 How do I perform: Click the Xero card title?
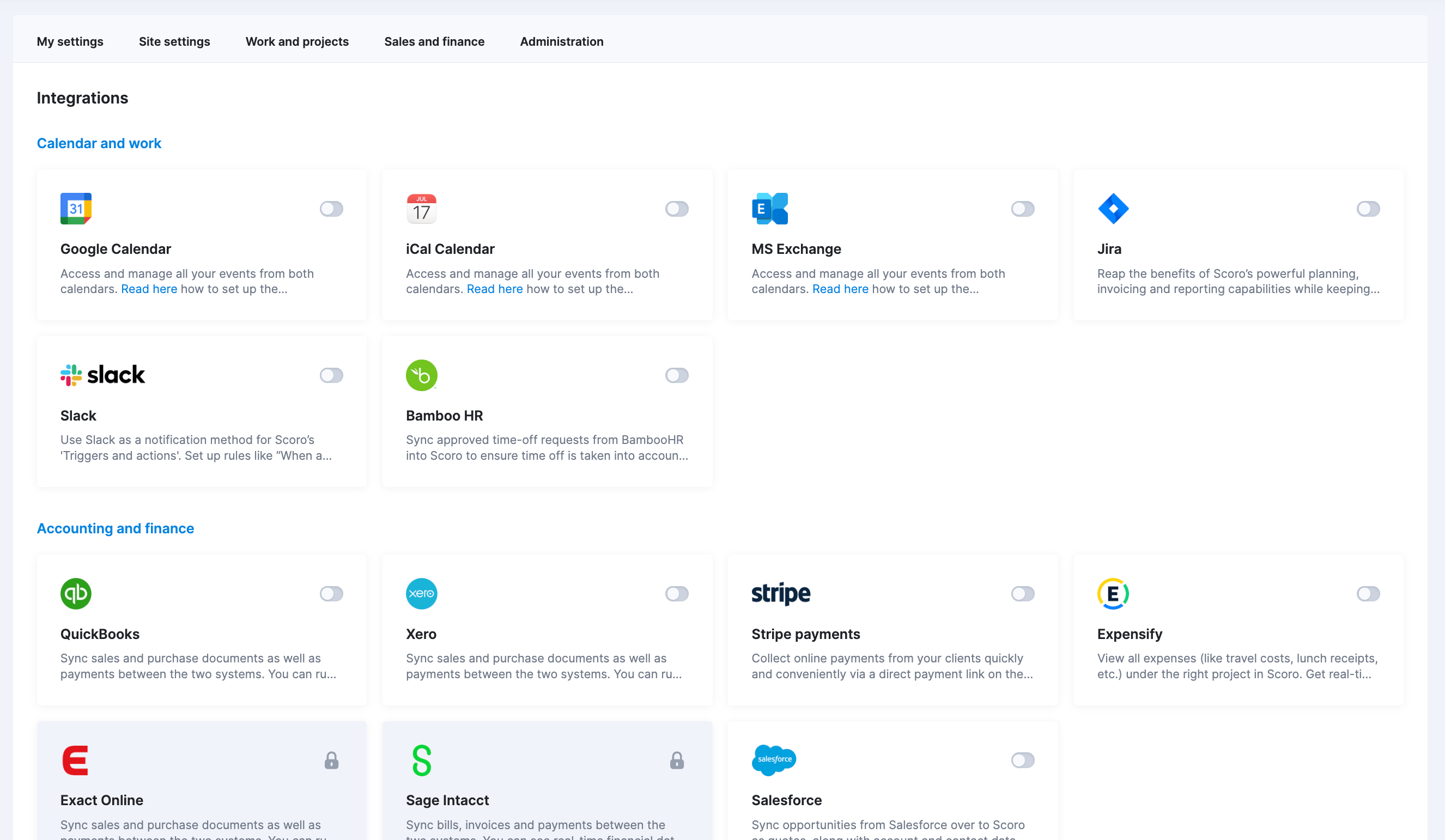click(x=421, y=634)
